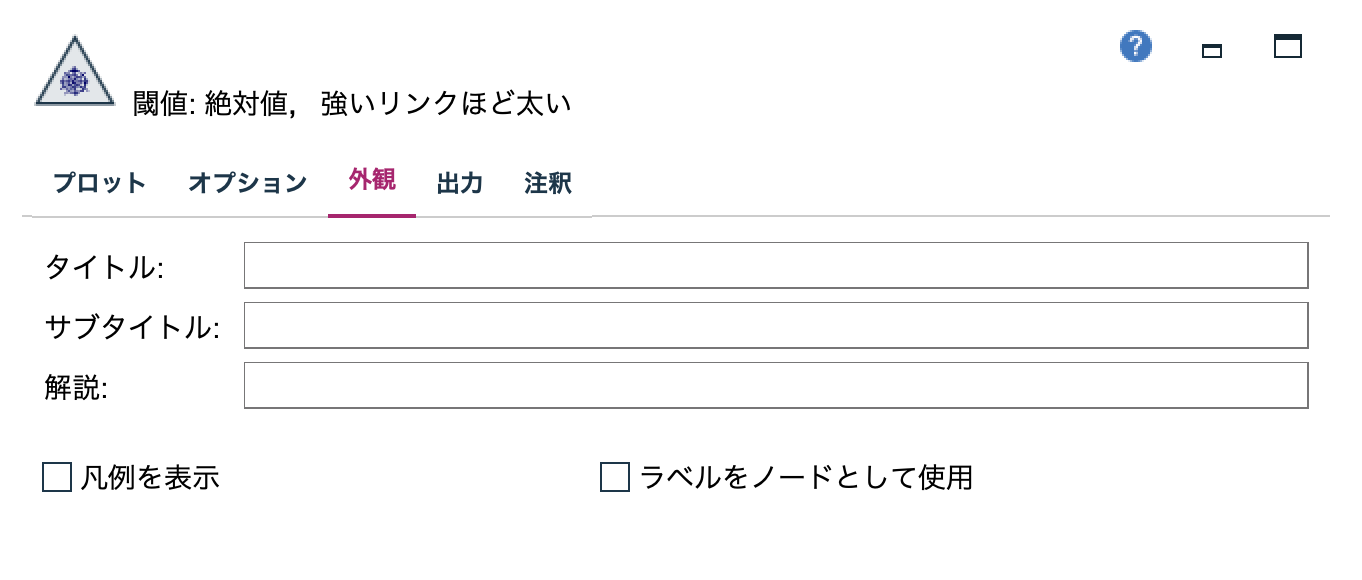The width and height of the screenshot is (1362, 580).
Task: Expand the panel to full size icon
Action: pyautogui.click(x=1288, y=47)
